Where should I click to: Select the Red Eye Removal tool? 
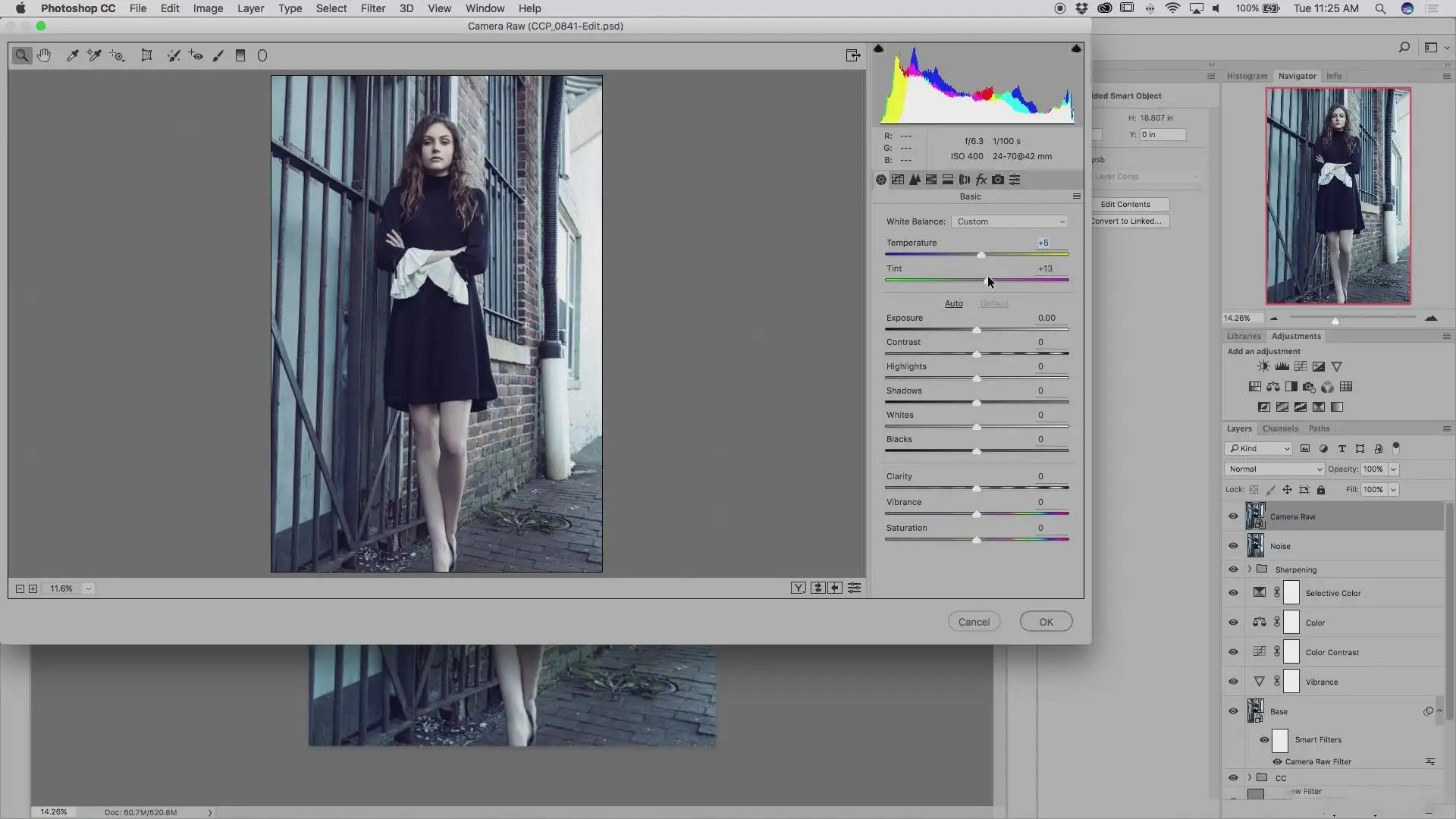(196, 55)
